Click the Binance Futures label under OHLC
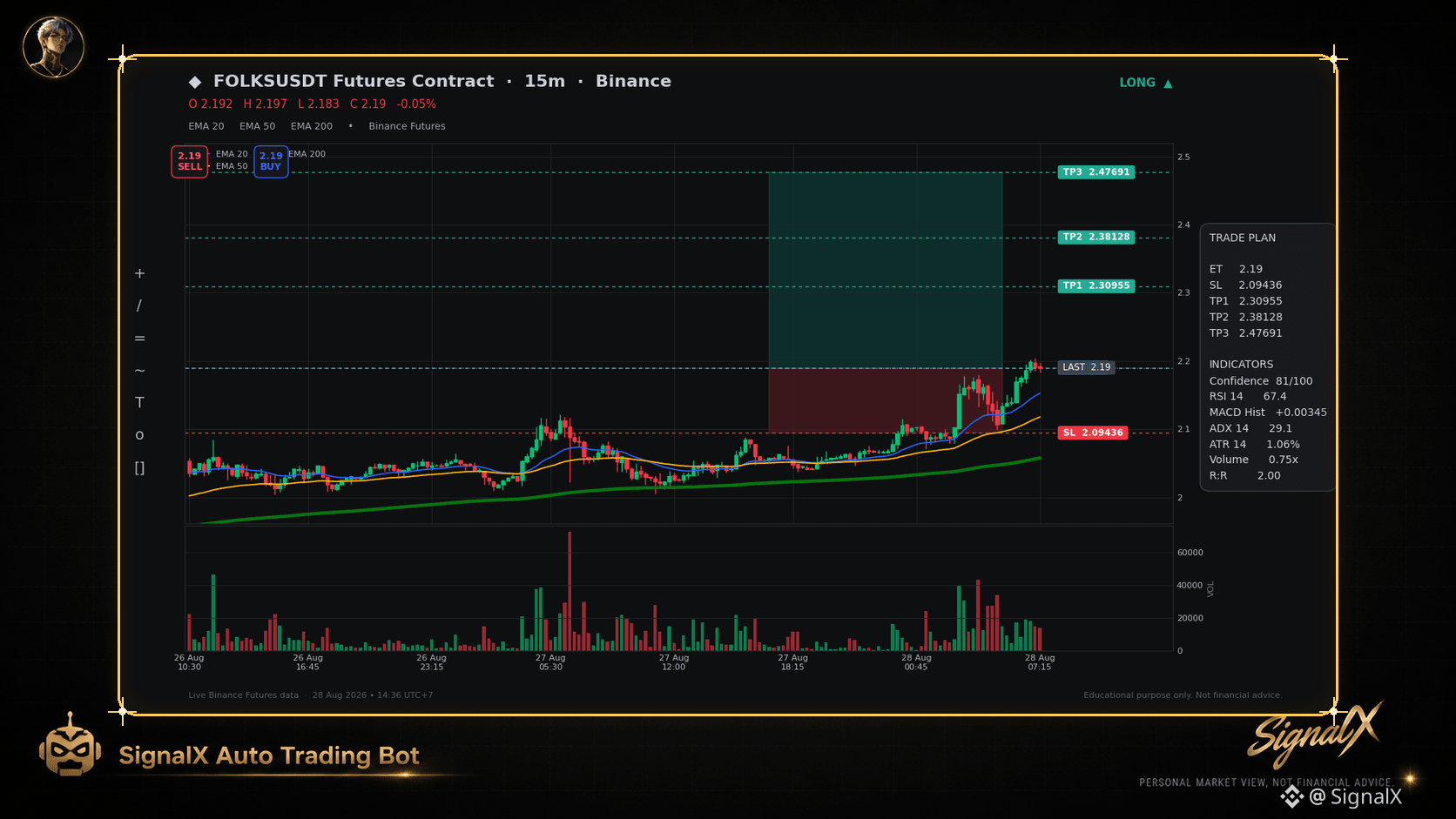Screen dimensions: 1456x819 (x=407, y=126)
